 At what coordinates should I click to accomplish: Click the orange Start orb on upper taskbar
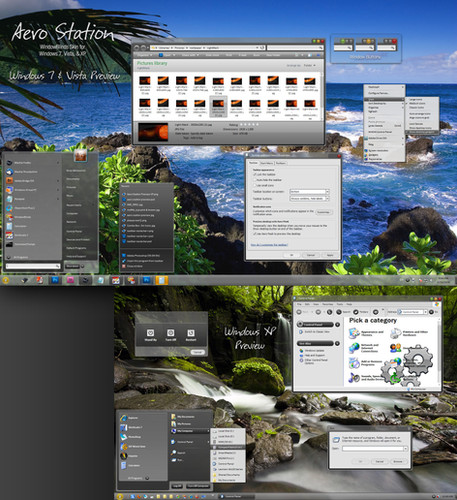pos(6,280)
